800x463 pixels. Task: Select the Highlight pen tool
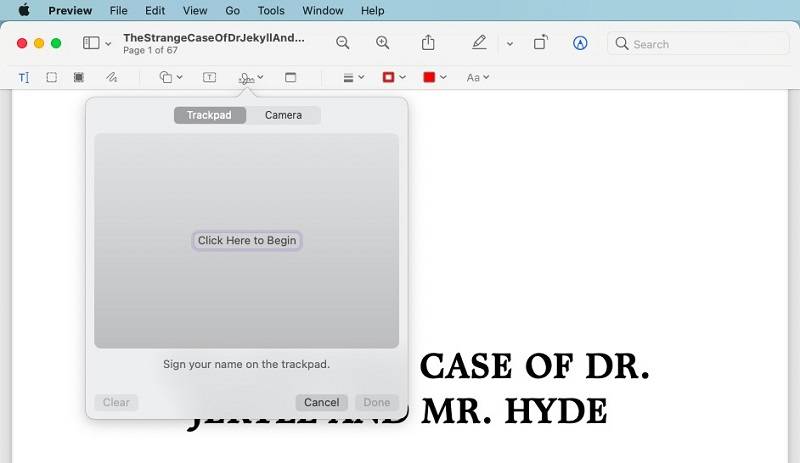pos(479,43)
